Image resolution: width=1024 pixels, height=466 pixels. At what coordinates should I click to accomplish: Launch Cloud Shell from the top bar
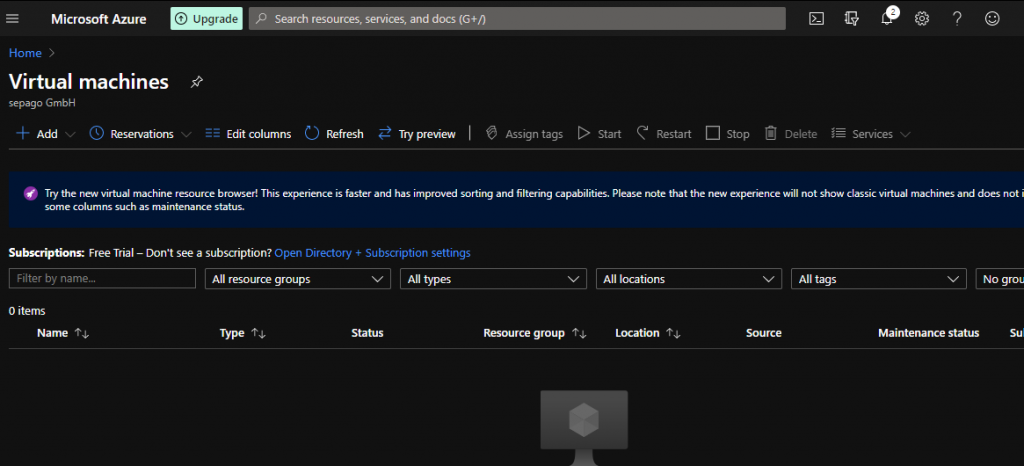(x=816, y=18)
